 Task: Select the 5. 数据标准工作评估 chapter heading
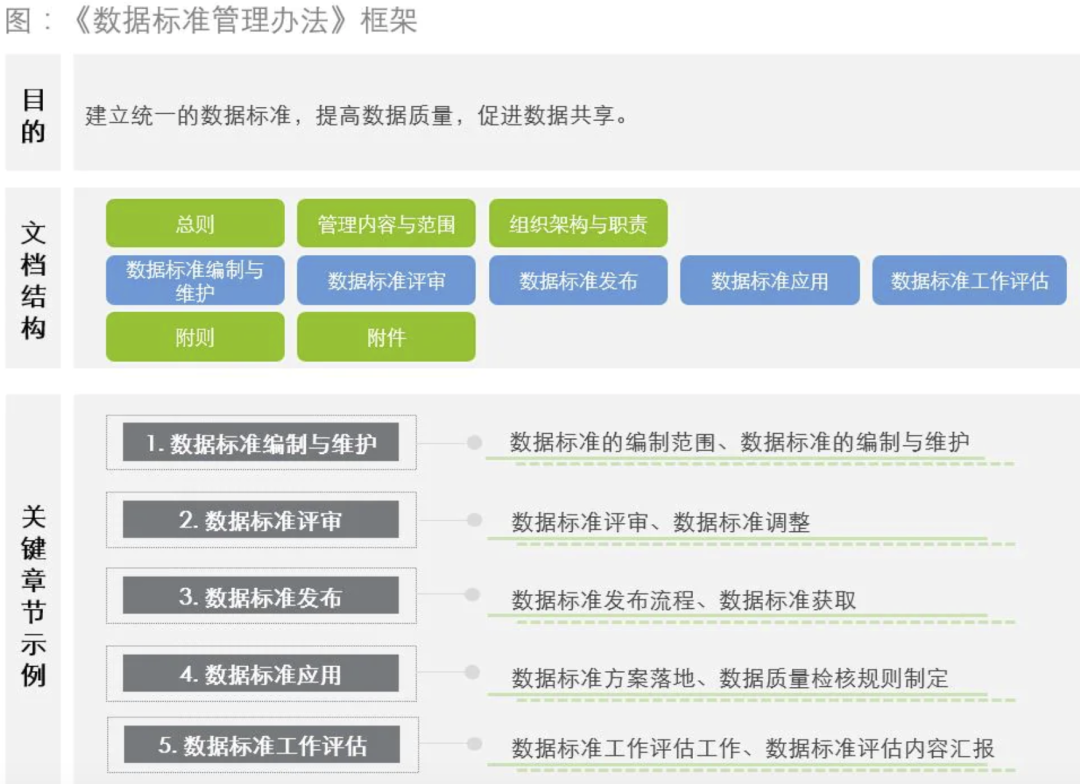262,744
